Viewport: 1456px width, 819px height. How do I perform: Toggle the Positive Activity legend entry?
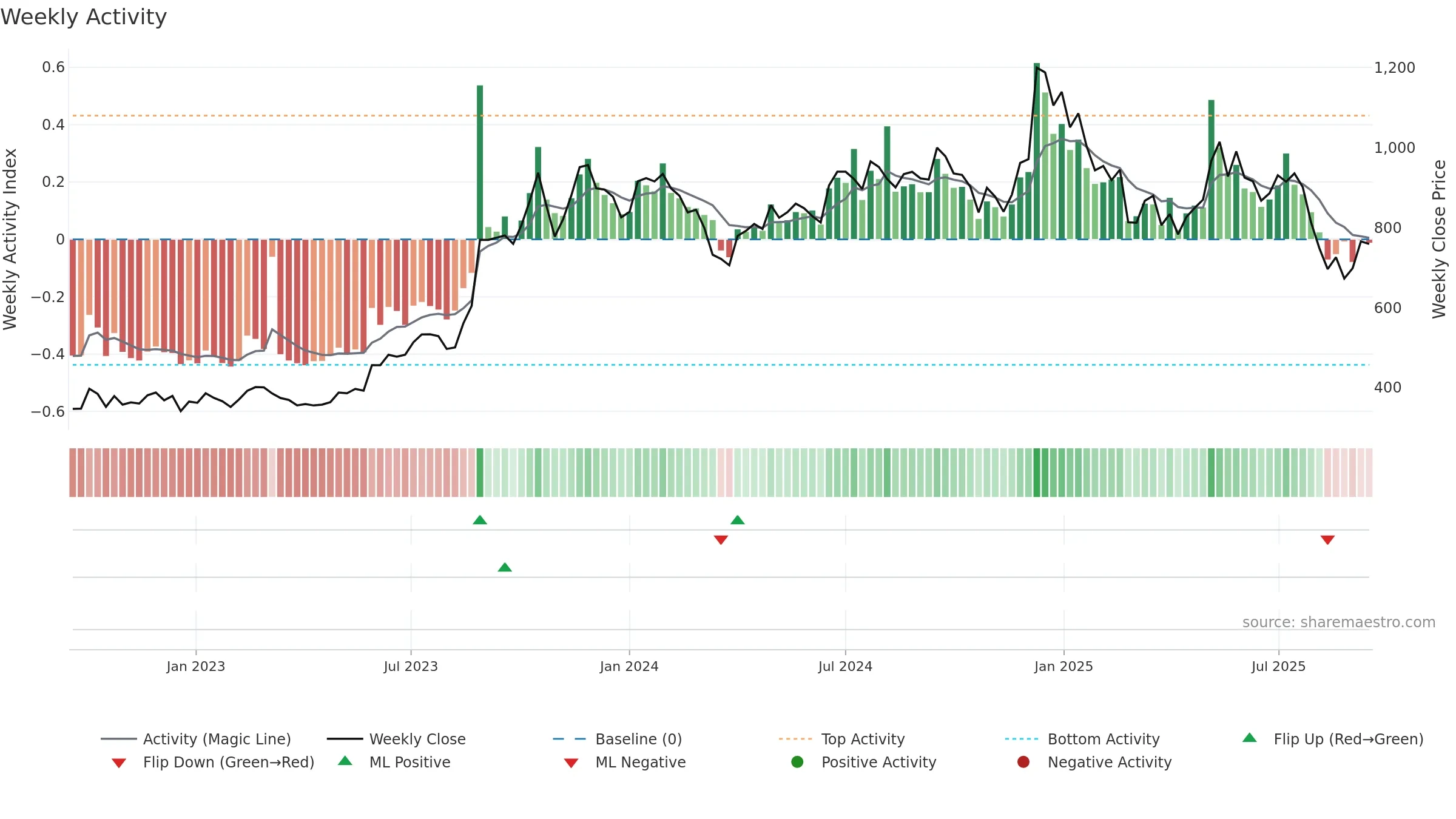pyautogui.click(x=864, y=762)
